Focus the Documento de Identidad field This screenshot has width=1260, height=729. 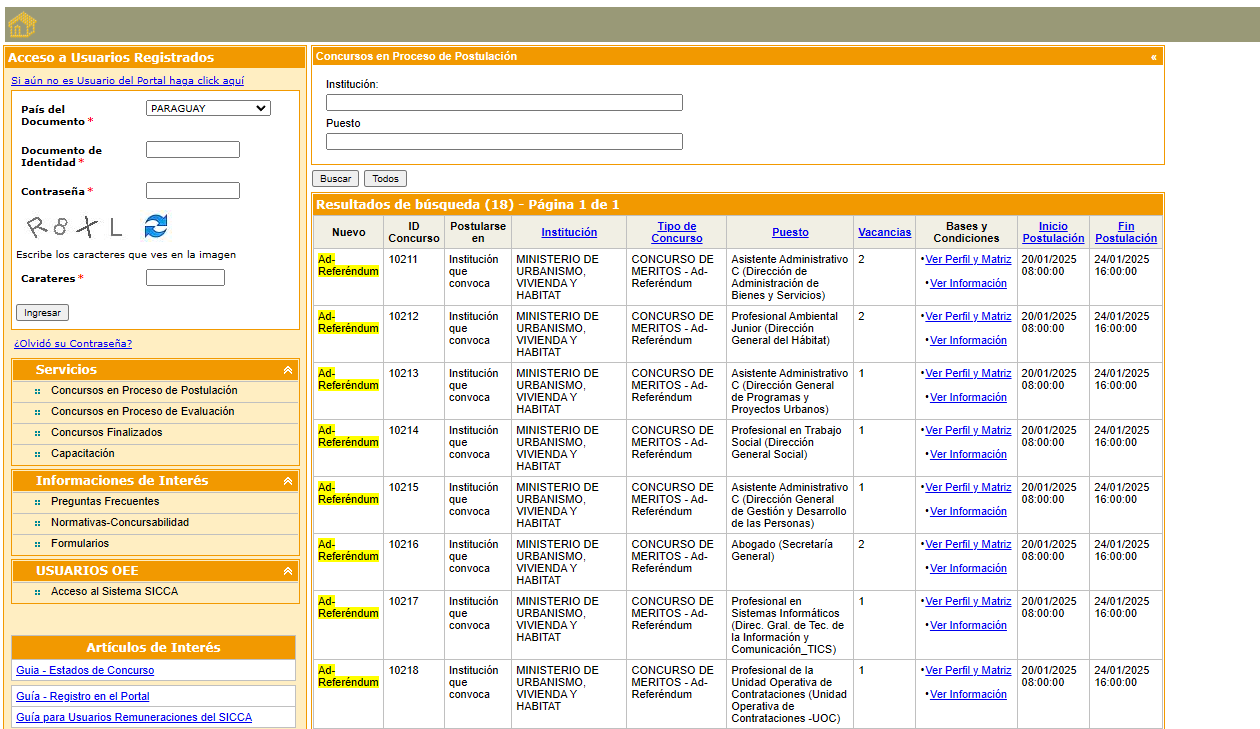(x=192, y=150)
